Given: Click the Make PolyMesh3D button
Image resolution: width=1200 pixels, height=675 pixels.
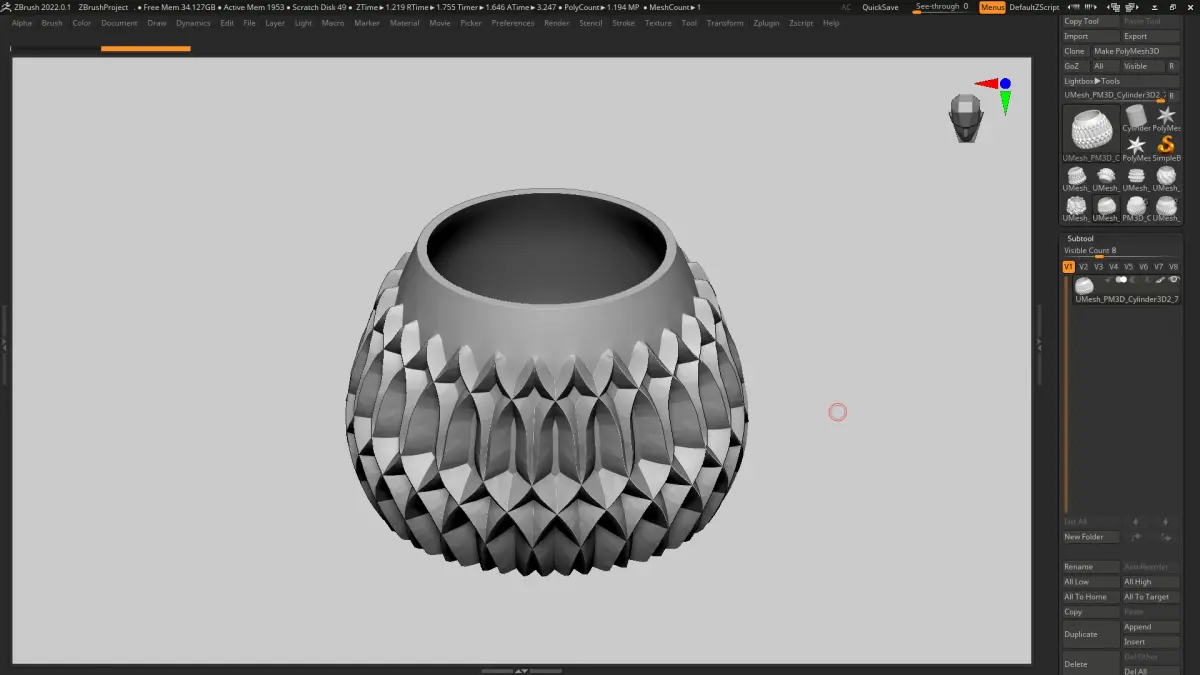Looking at the screenshot, I should 1135,51.
